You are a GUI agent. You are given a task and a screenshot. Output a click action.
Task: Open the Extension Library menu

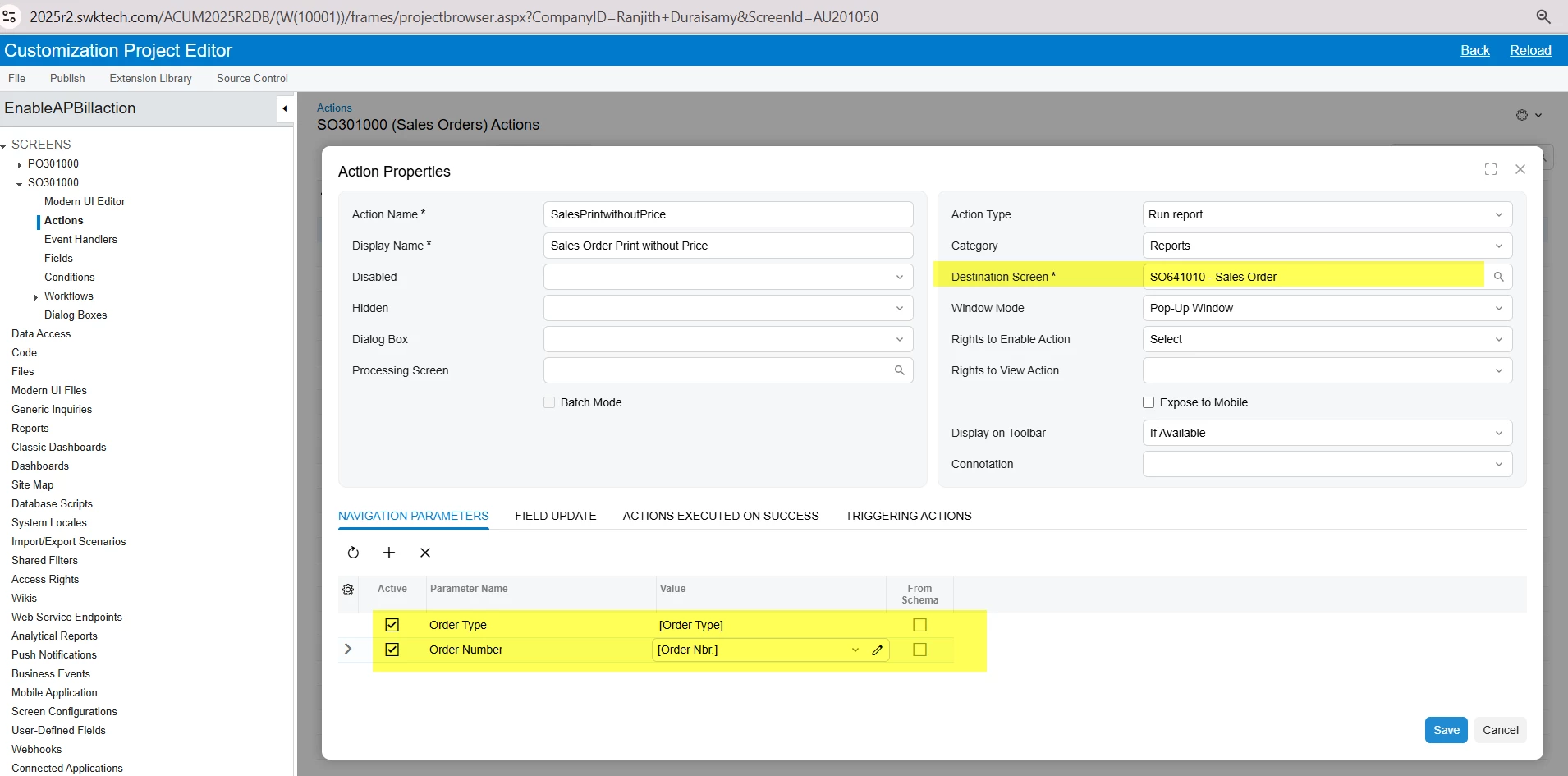coord(151,78)
